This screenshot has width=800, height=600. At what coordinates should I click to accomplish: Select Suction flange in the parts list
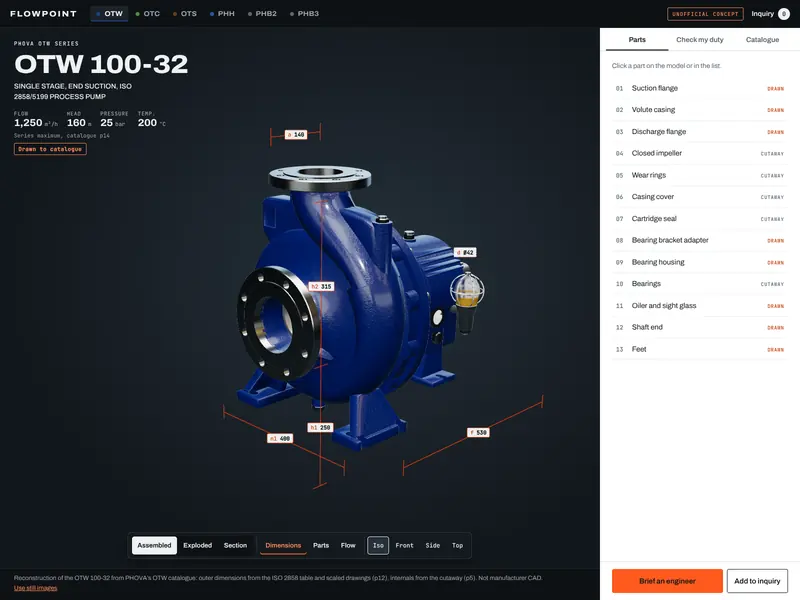coord(699,88)
